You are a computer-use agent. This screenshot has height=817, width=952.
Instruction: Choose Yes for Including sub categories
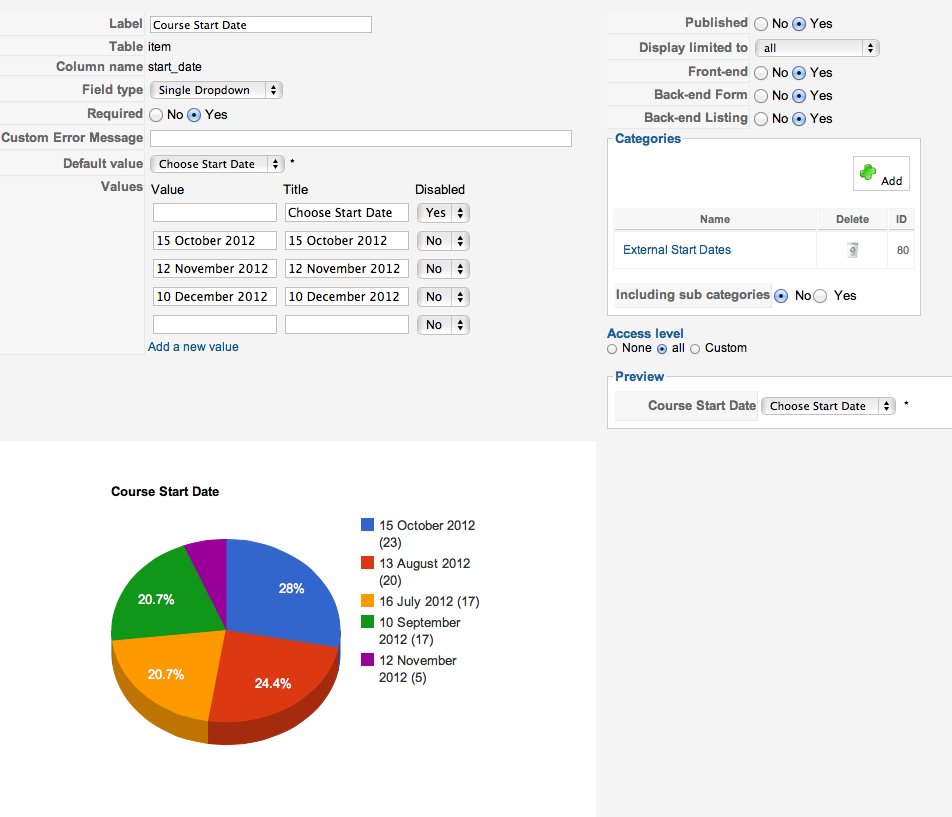[x=820, y=296]
